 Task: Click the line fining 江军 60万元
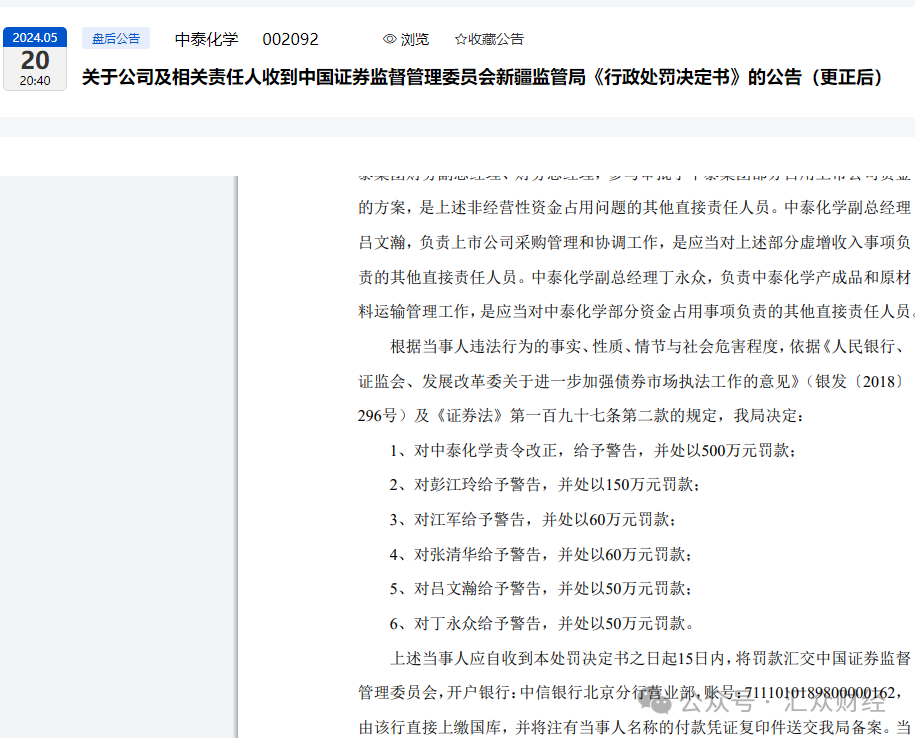coord(532,519)
